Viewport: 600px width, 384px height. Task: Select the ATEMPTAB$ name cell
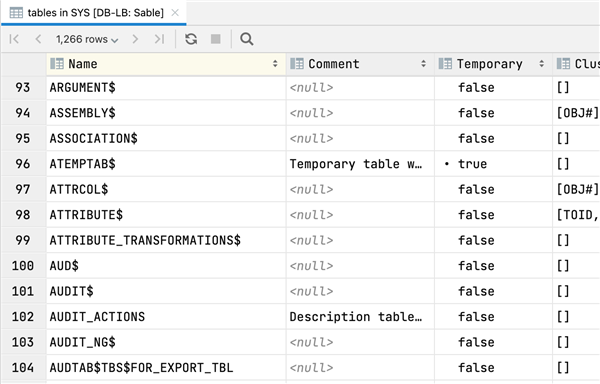tap(166, 164)
